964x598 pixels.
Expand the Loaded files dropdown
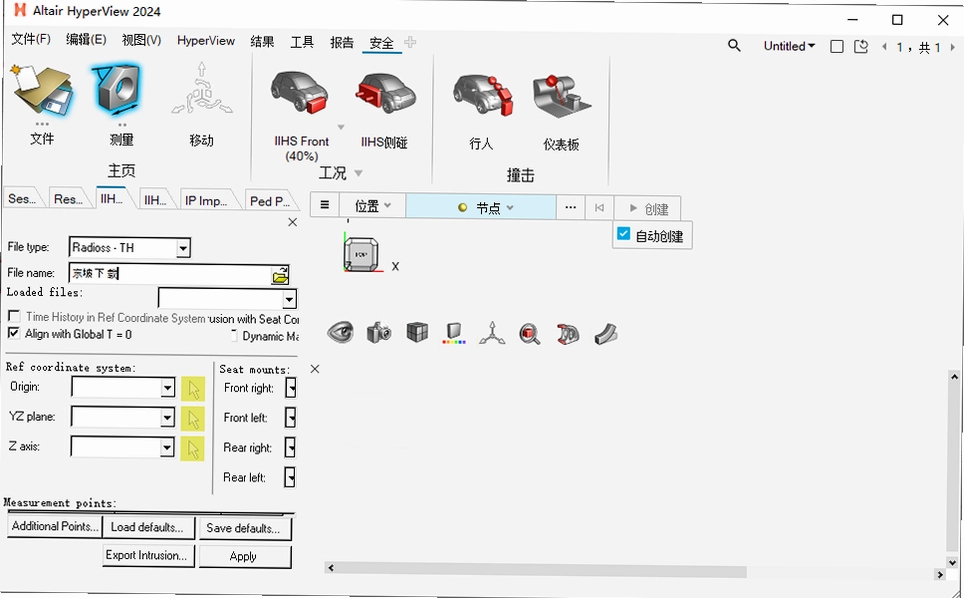289,299
